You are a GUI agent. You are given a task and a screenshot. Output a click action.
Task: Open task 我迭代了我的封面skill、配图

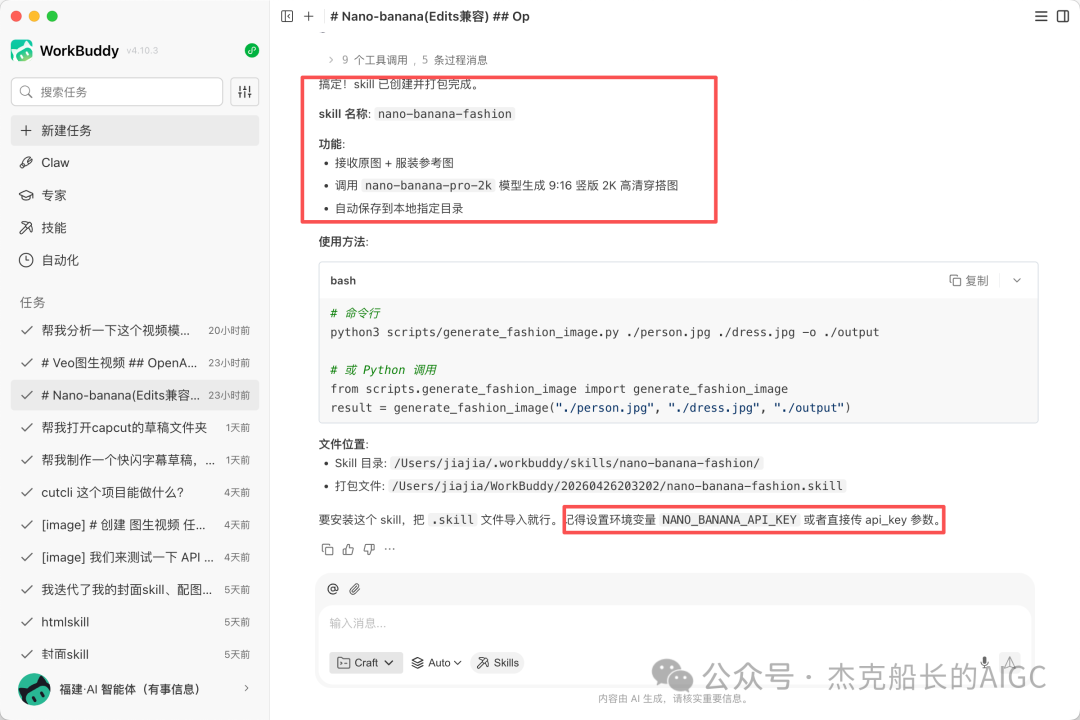tap(135, 589)
